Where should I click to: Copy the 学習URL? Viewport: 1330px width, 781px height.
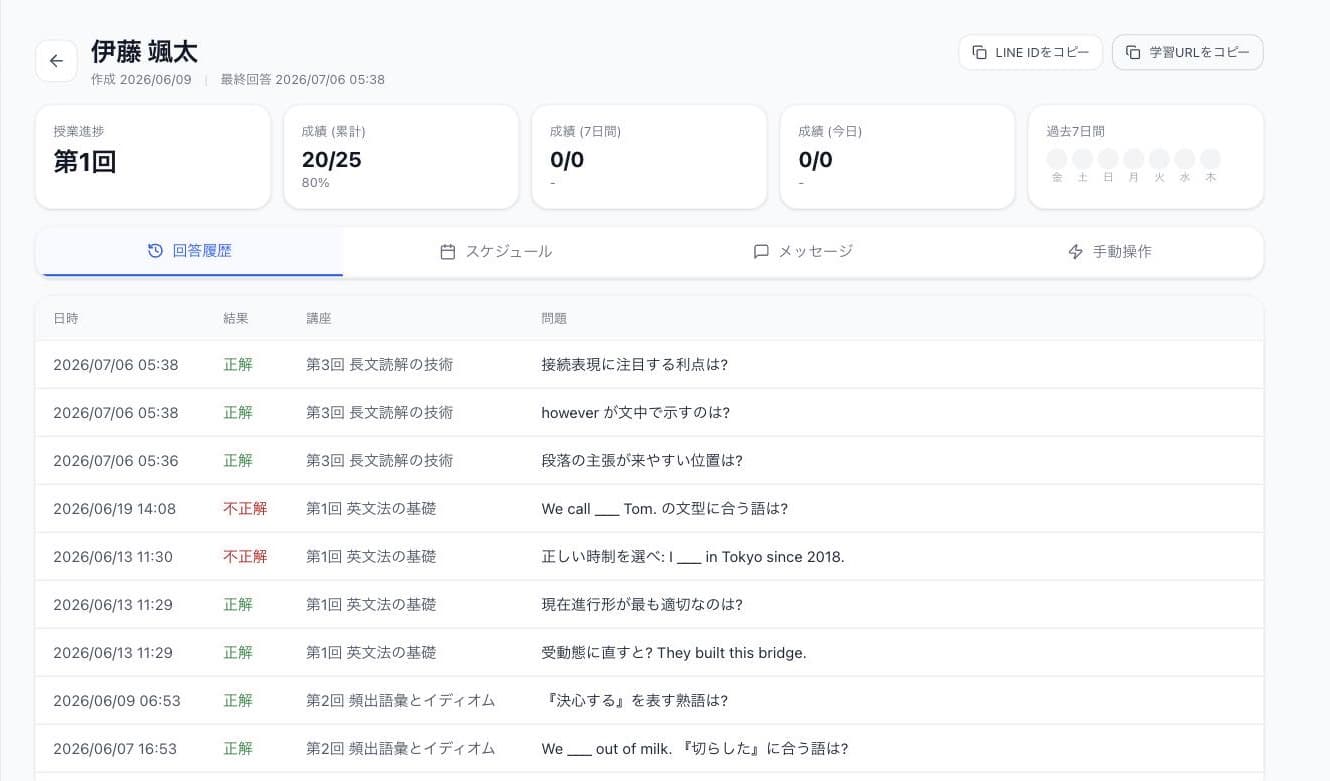[1187, 52]
